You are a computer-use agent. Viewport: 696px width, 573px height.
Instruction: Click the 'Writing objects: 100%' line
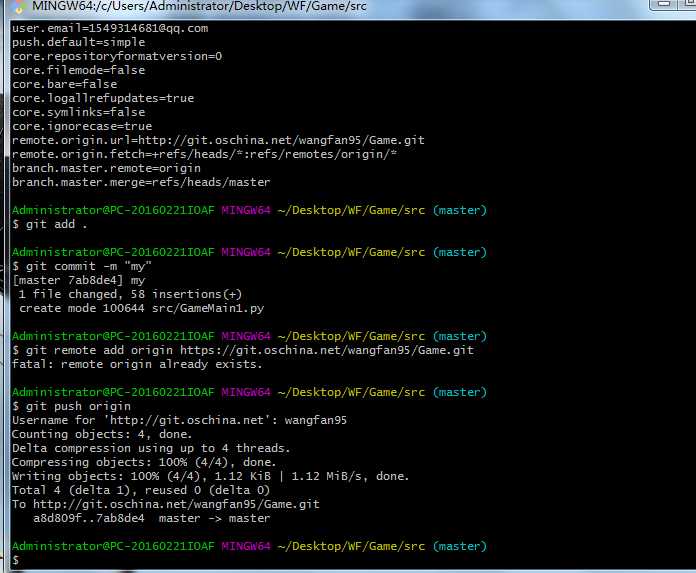click(210, 476)
